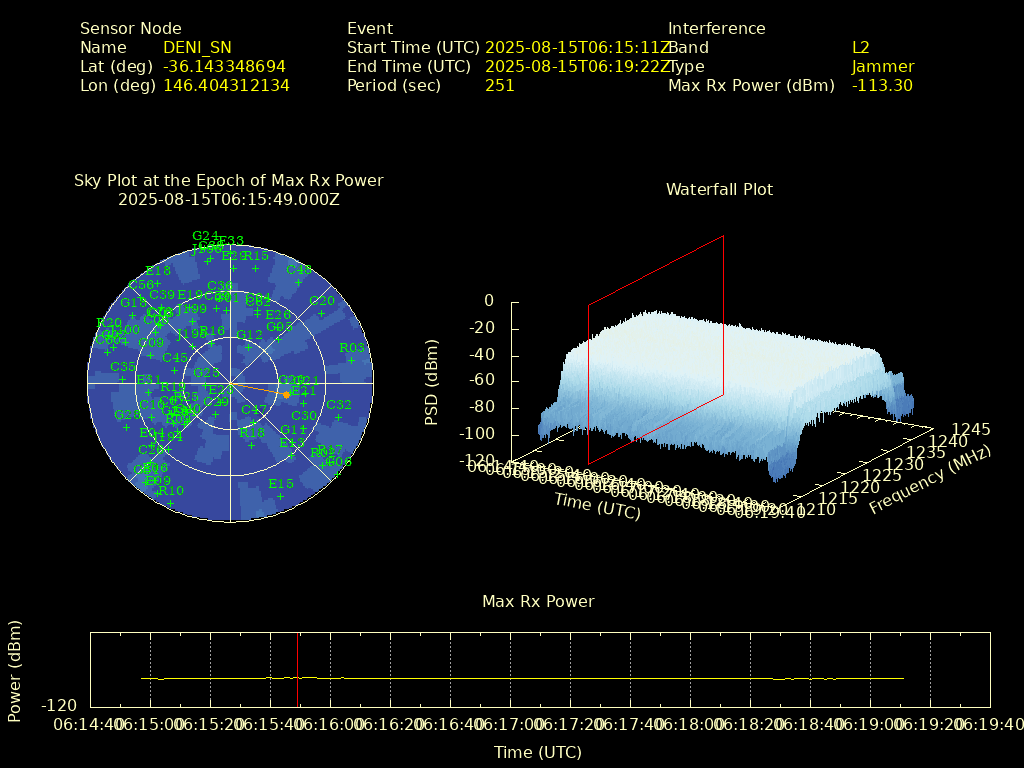Select the C20 satellite in sky plot

321,313
